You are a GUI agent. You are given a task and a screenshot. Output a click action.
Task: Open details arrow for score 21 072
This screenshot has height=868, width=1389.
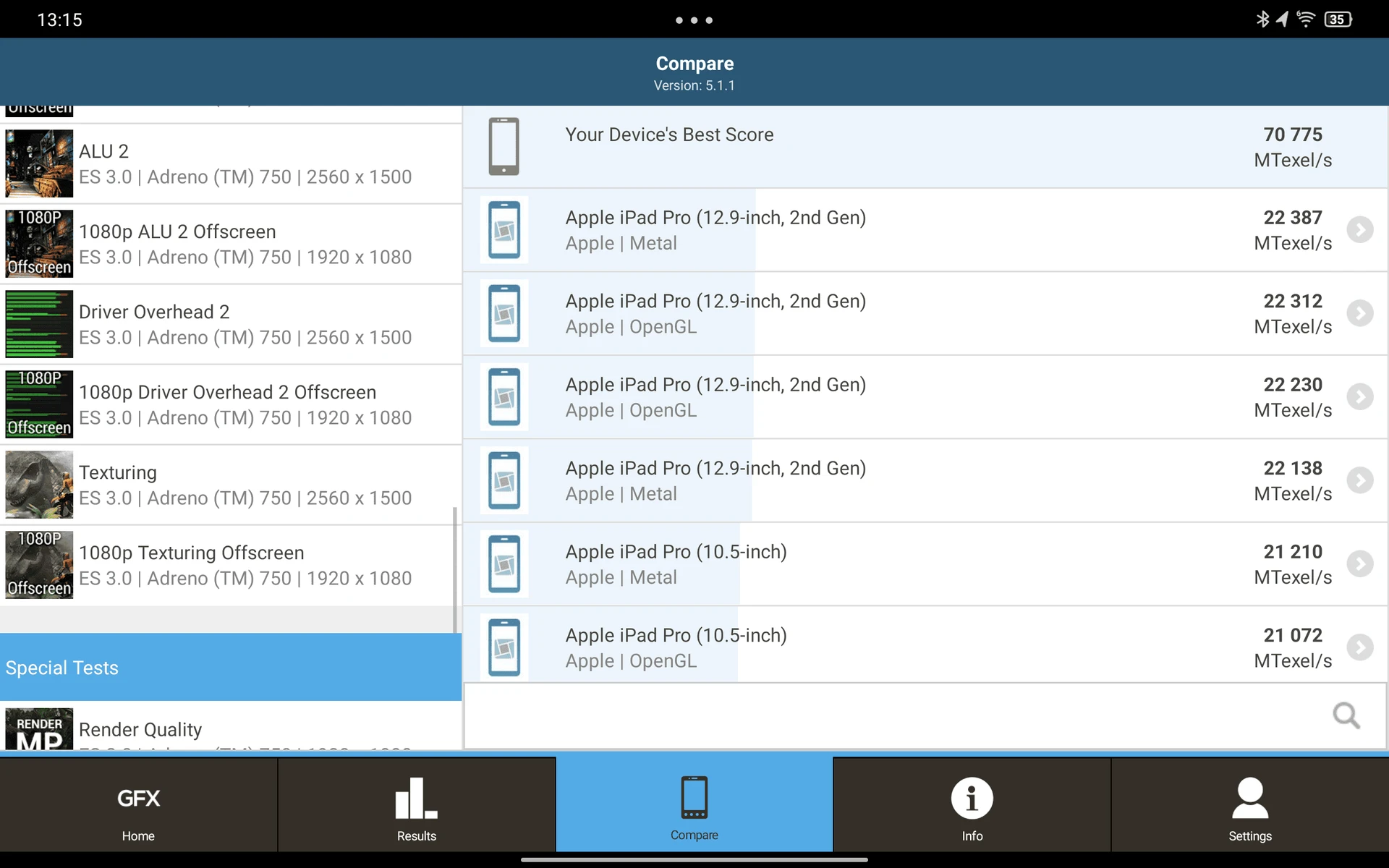tap(1360, 647)
